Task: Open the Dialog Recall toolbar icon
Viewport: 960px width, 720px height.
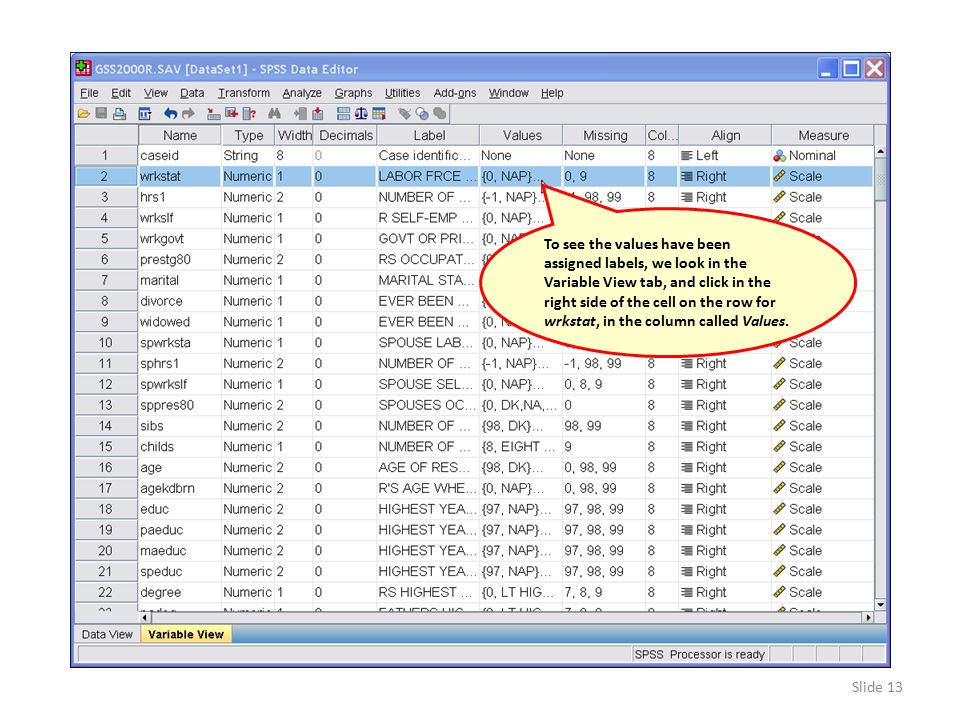Action: tap(145, 113)
